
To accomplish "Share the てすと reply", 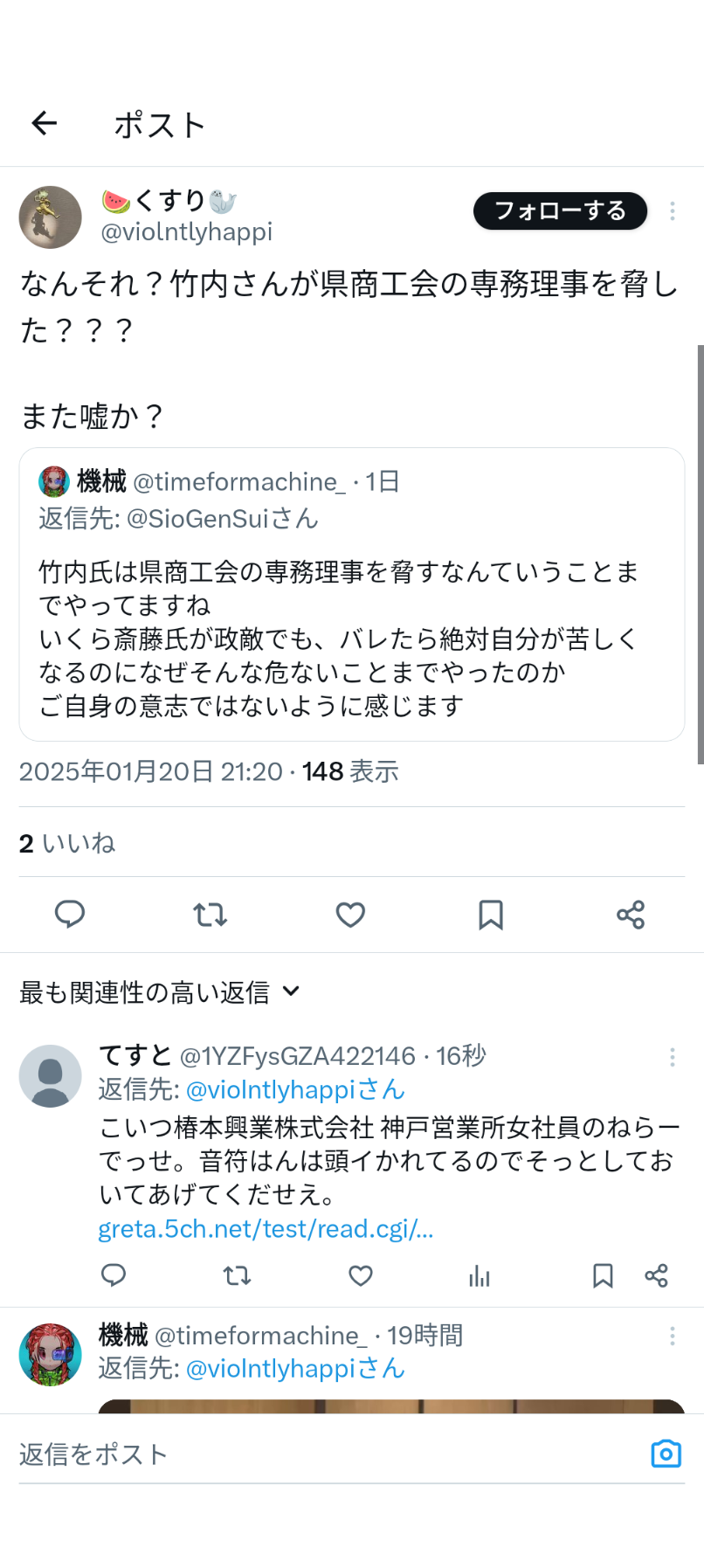I will coord(656,1276).
